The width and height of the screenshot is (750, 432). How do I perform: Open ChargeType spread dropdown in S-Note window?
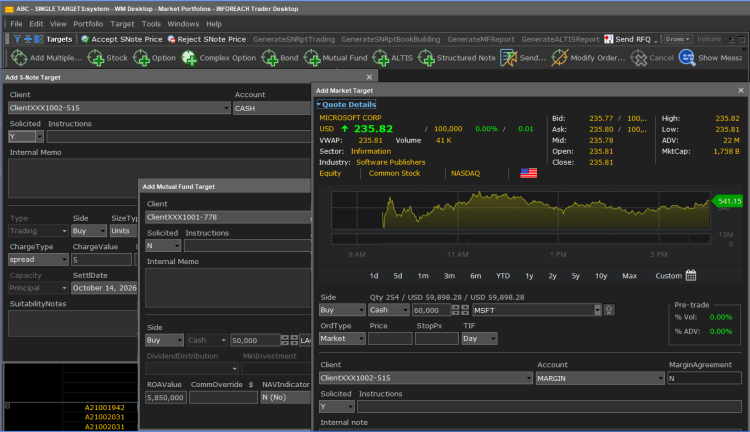65,260
